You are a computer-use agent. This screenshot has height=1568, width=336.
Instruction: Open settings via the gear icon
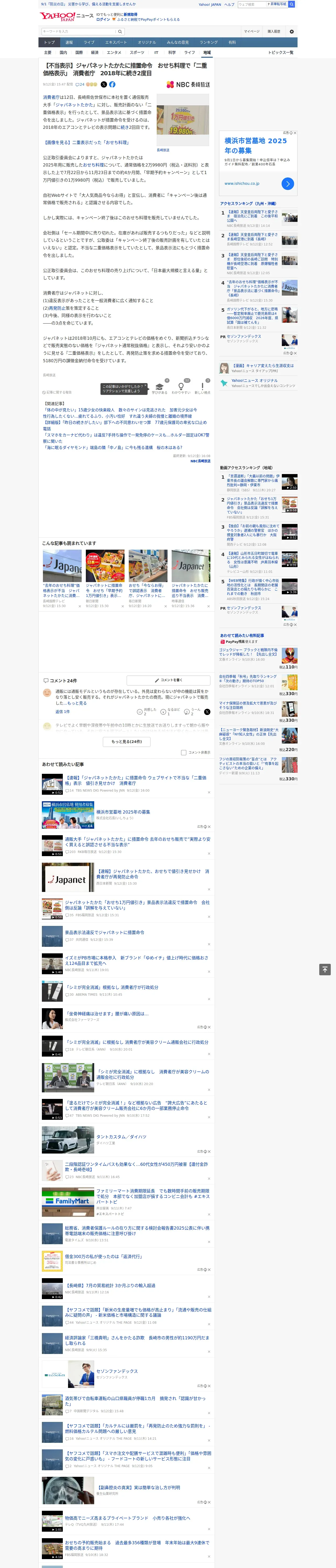point(292,31)
